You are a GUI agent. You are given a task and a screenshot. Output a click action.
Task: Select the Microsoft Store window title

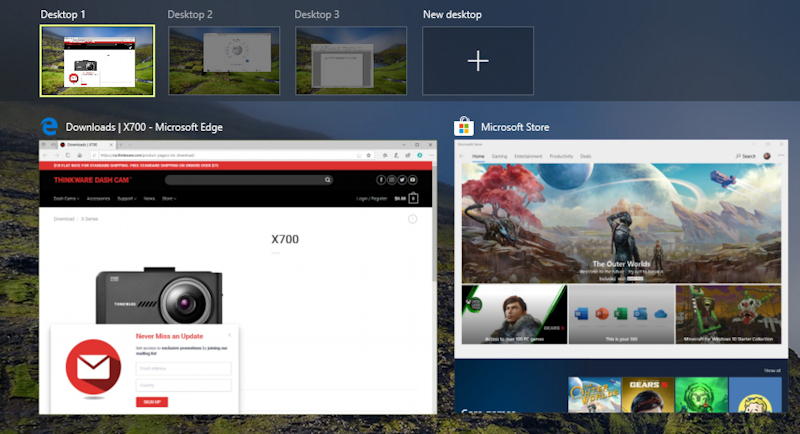[515, 127]
